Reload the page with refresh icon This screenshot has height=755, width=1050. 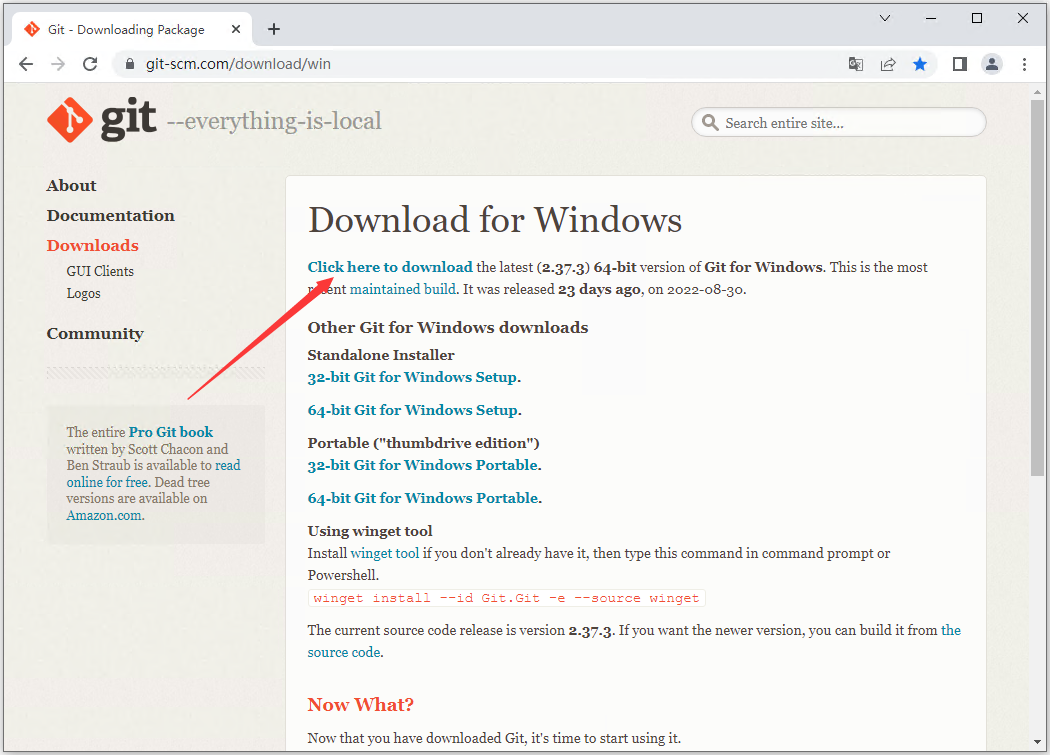tap(90, 64)
